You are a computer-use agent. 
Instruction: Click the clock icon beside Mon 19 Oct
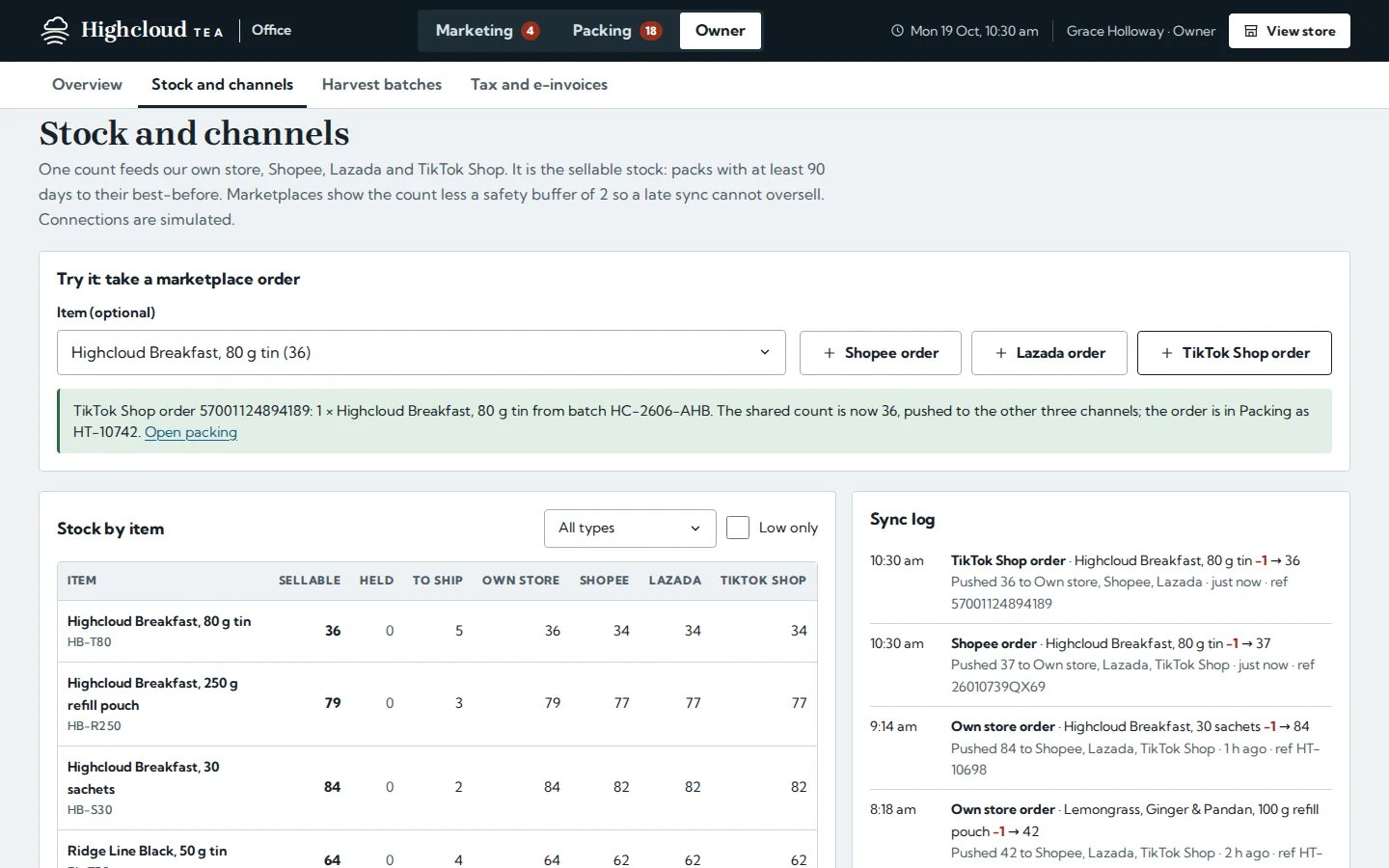pos(897,31)
